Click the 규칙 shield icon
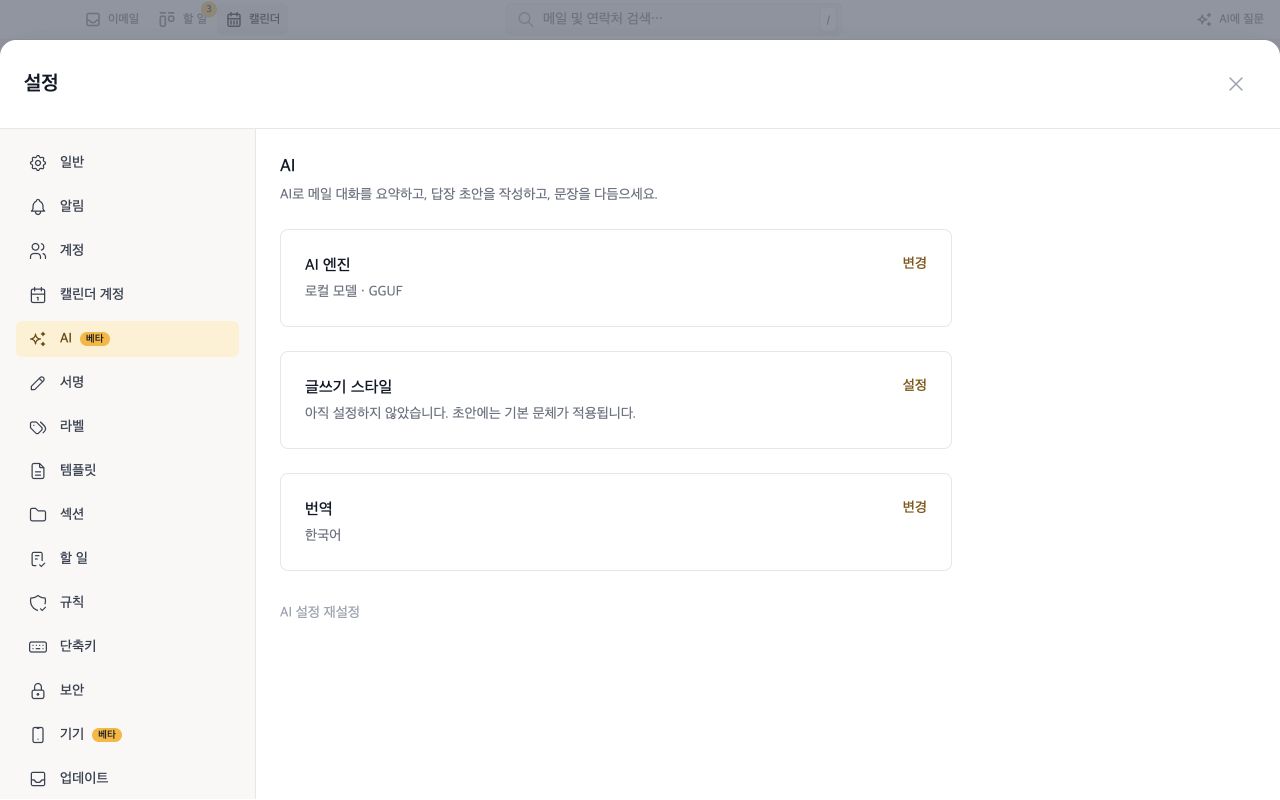 38,602
